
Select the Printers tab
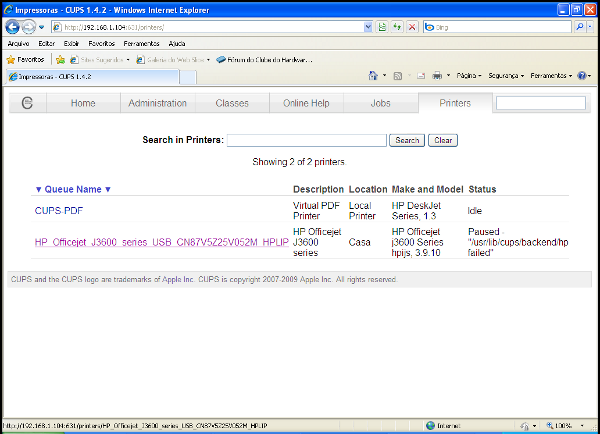(455, 103)
